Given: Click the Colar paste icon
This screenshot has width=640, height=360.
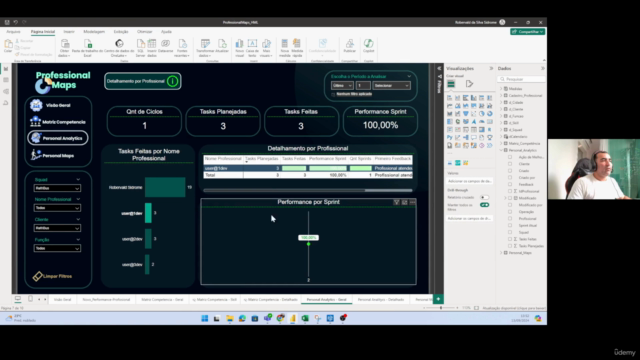Looking at the screenshot, I should click(8, 44).
